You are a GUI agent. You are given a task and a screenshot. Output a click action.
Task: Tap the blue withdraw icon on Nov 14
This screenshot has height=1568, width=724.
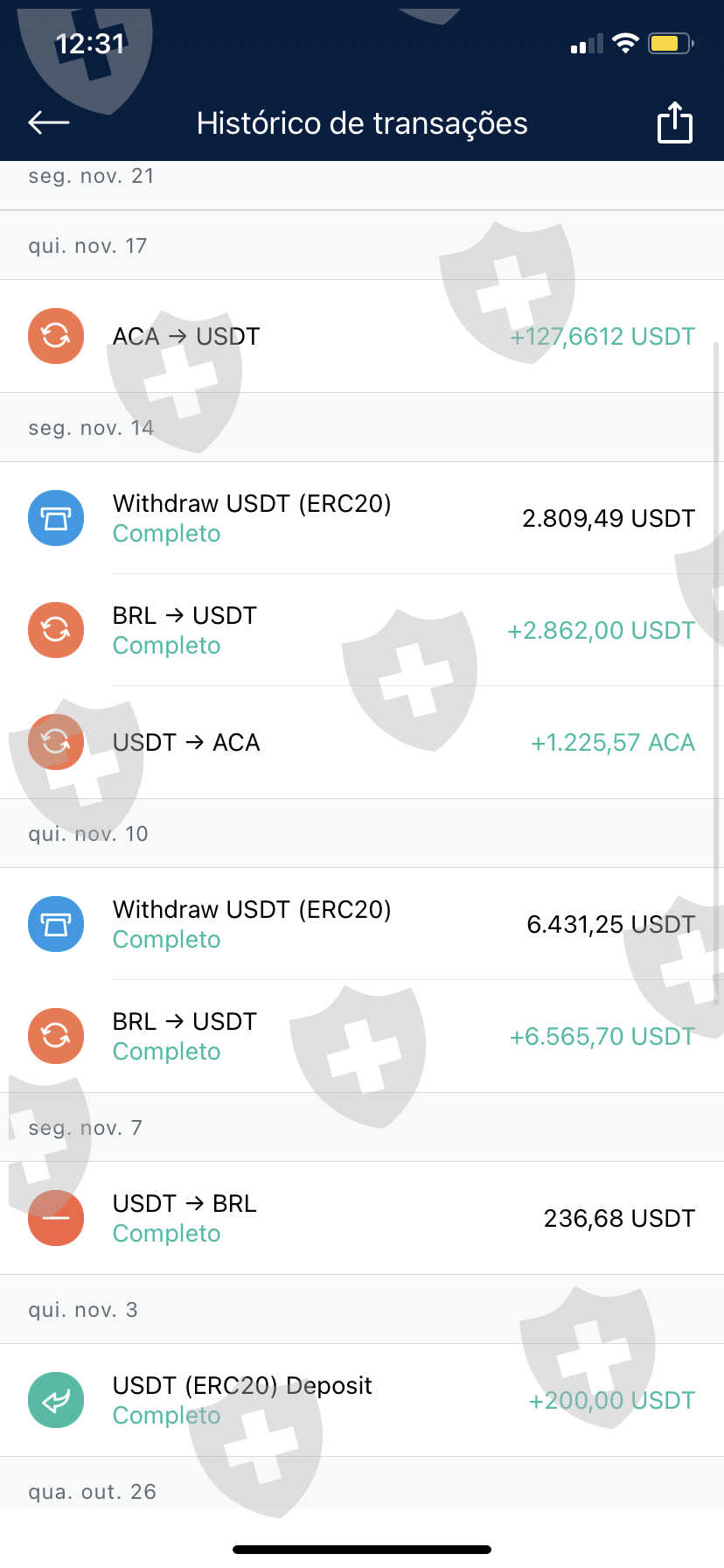[56, 518]
